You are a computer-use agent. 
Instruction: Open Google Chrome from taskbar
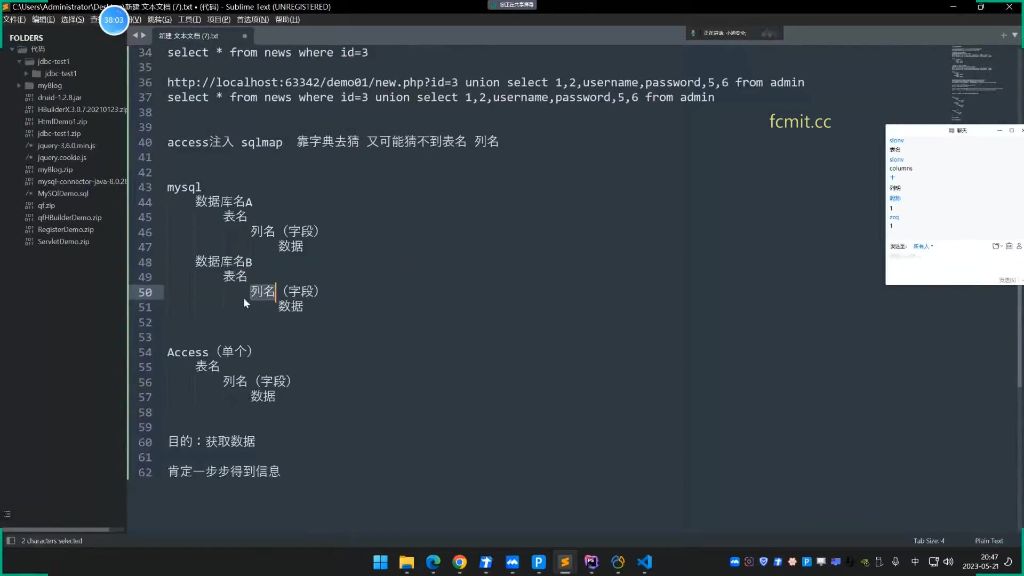460,562
